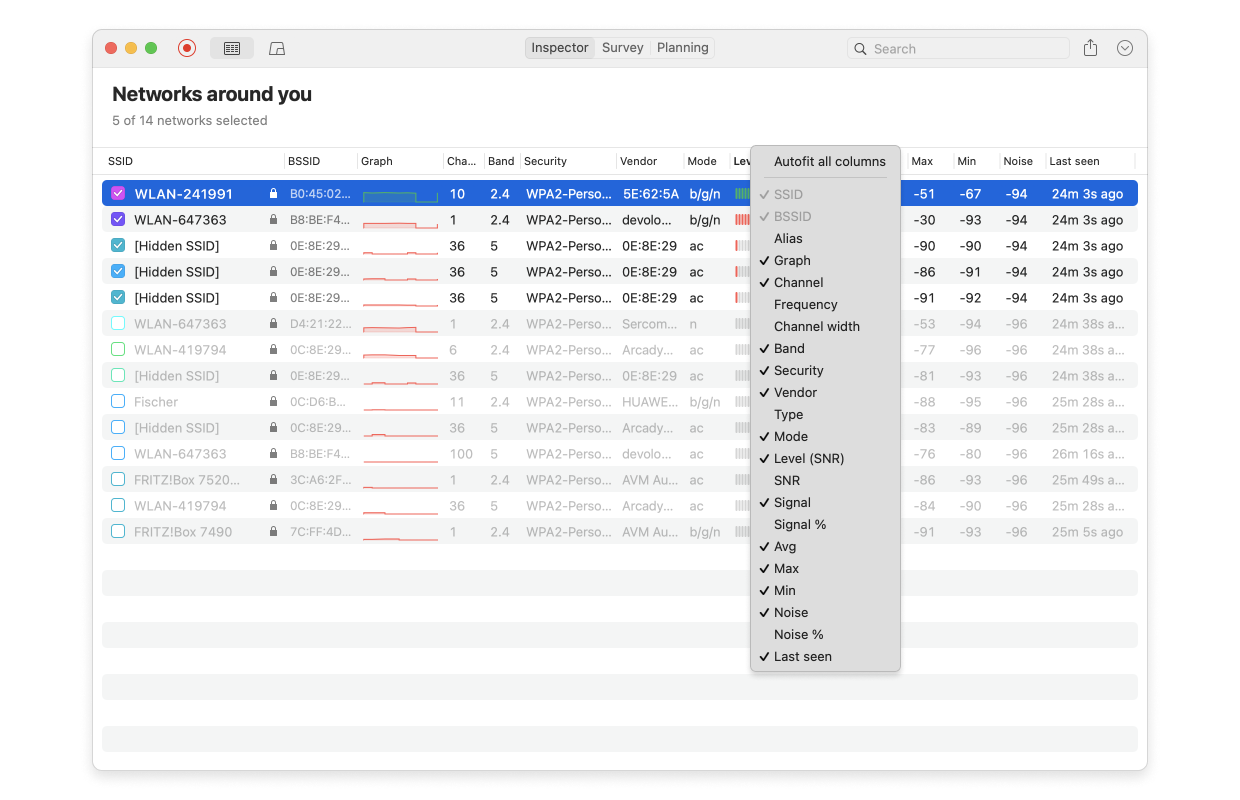
Task: Enable the Frequency column
Action: coord(803,304)
